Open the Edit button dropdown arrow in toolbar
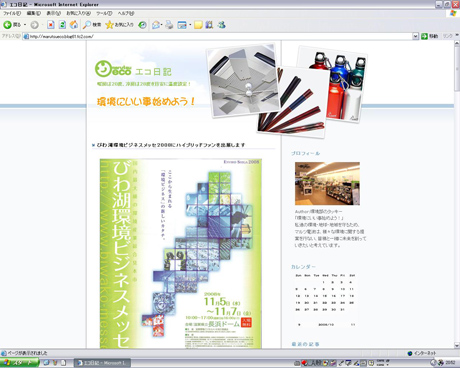Screen dimensions: 460x368 190,25
